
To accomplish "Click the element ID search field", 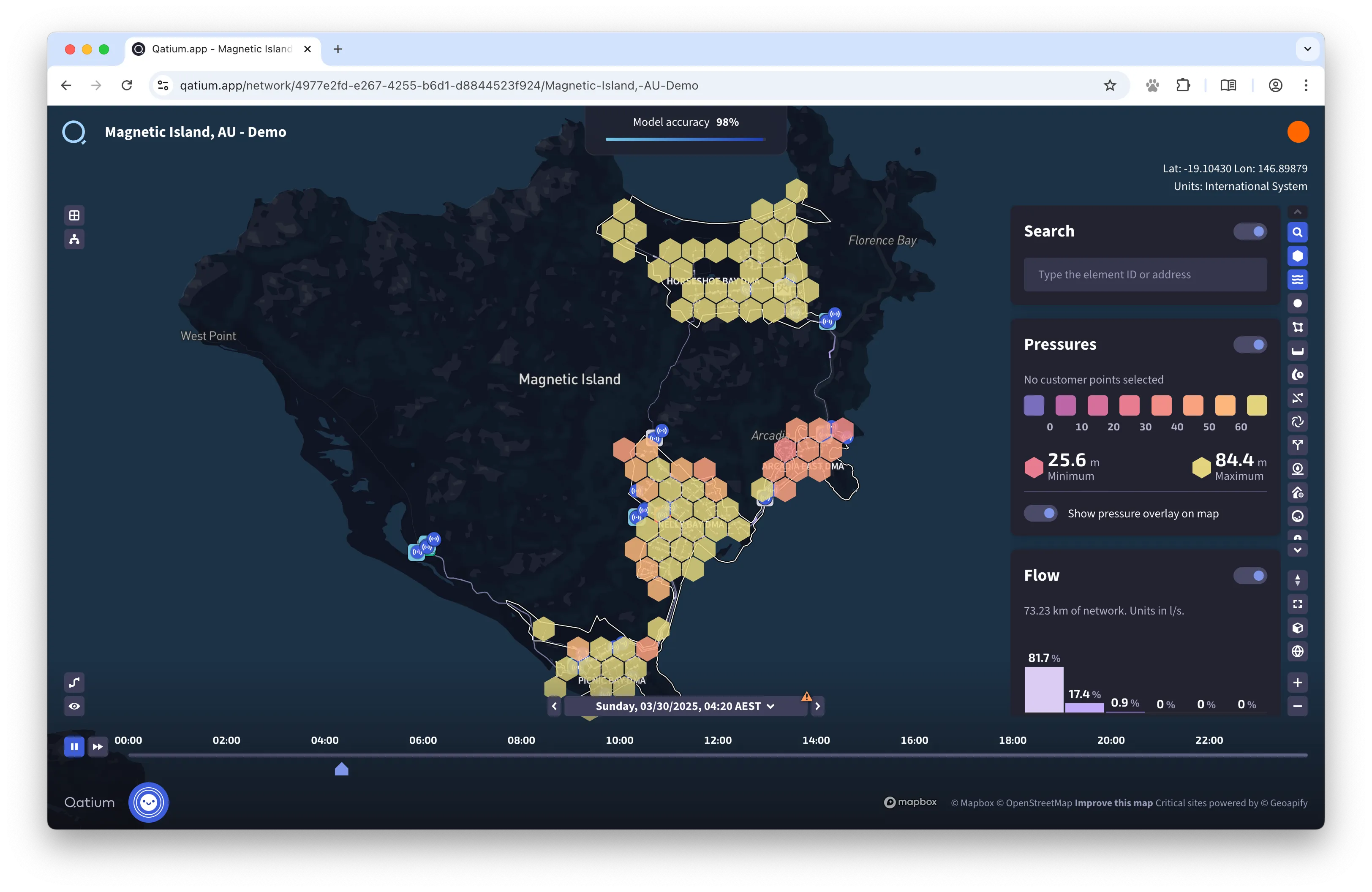I will pyautogui.click(x=1144, y=274).
